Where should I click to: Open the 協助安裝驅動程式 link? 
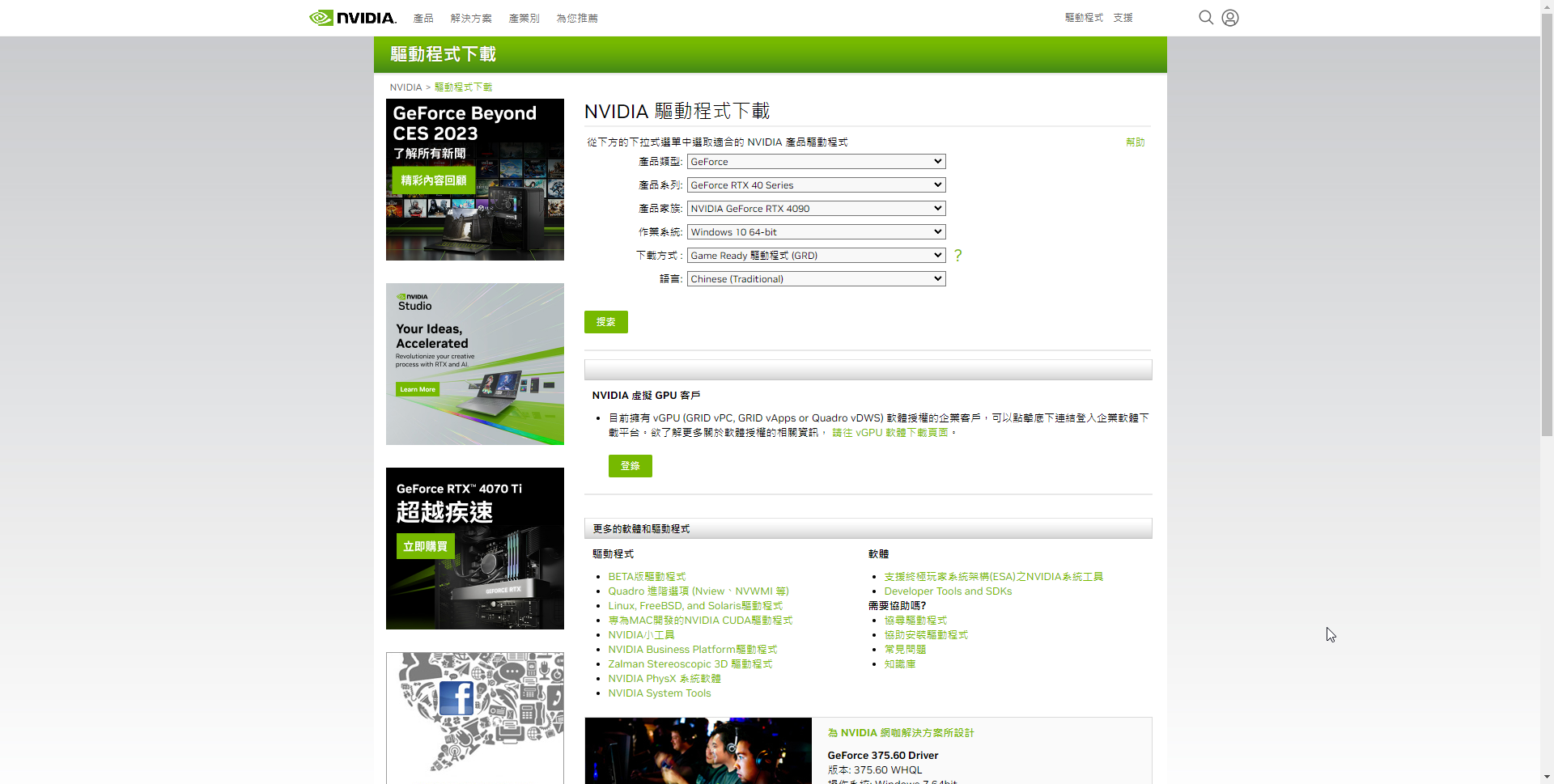point(926,635)
